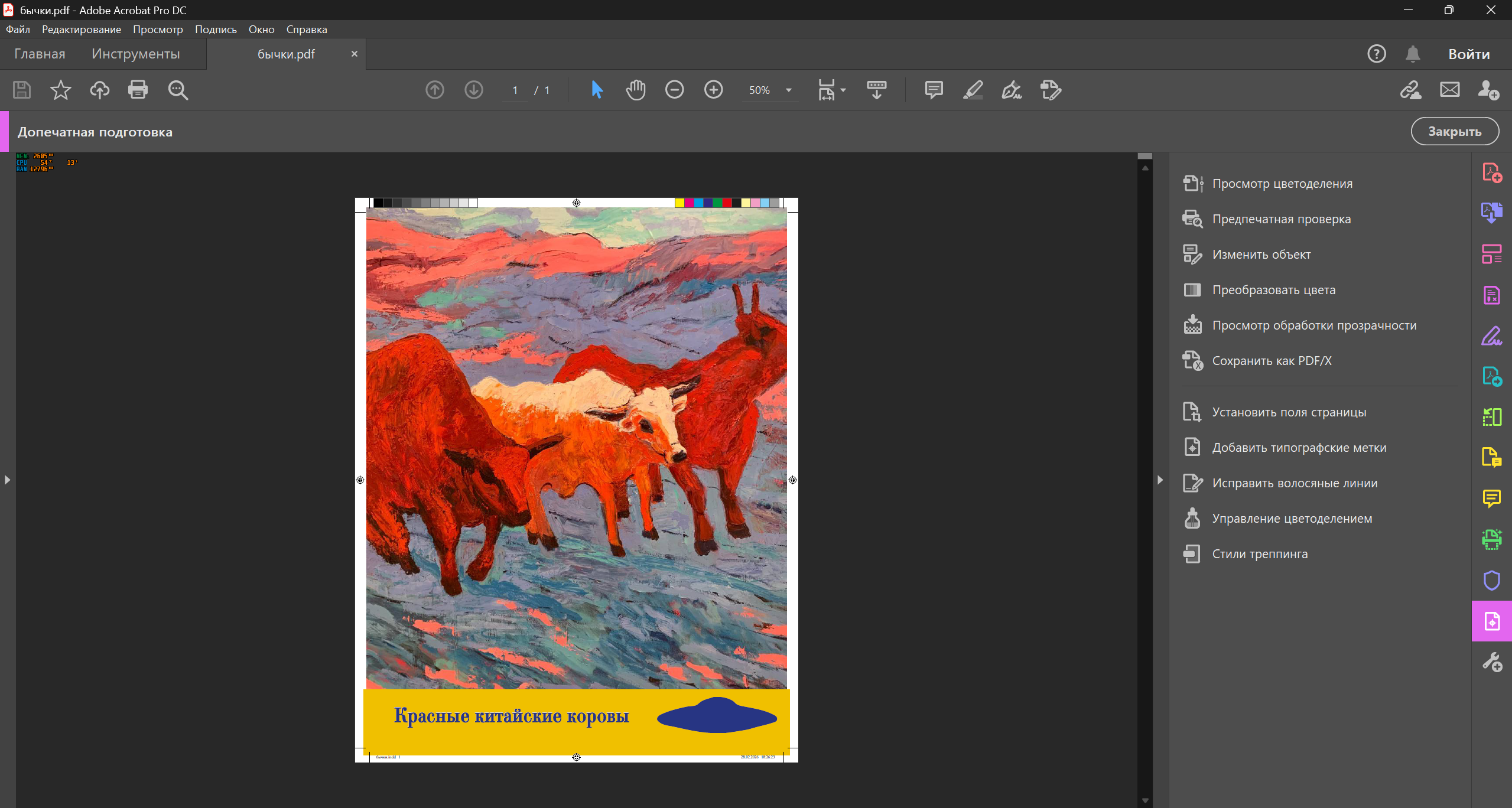Open the Просмотр menu
Viewport: 1512px width, 808px height.
coord(158,29)
